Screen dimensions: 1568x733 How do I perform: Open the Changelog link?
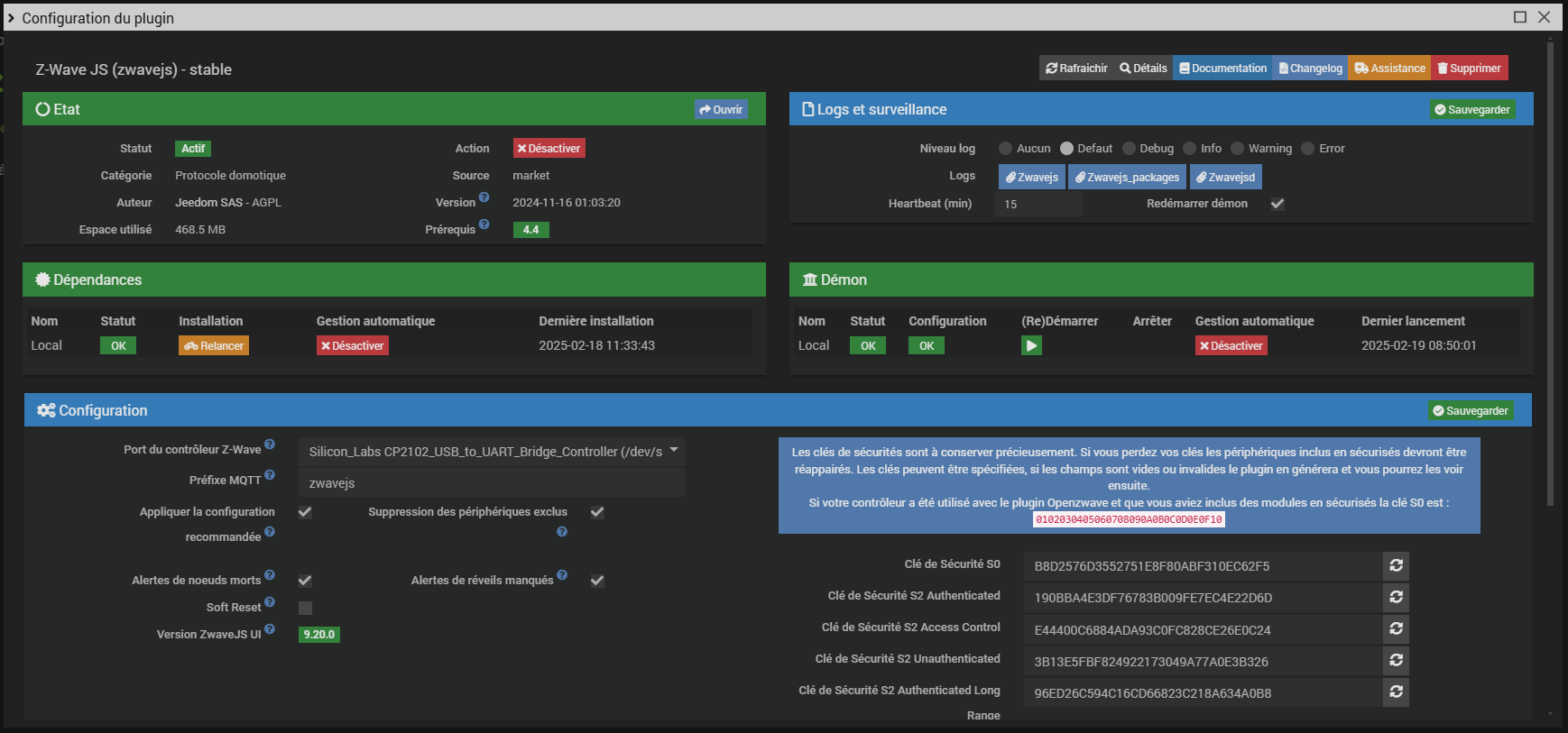(1310, 69)
